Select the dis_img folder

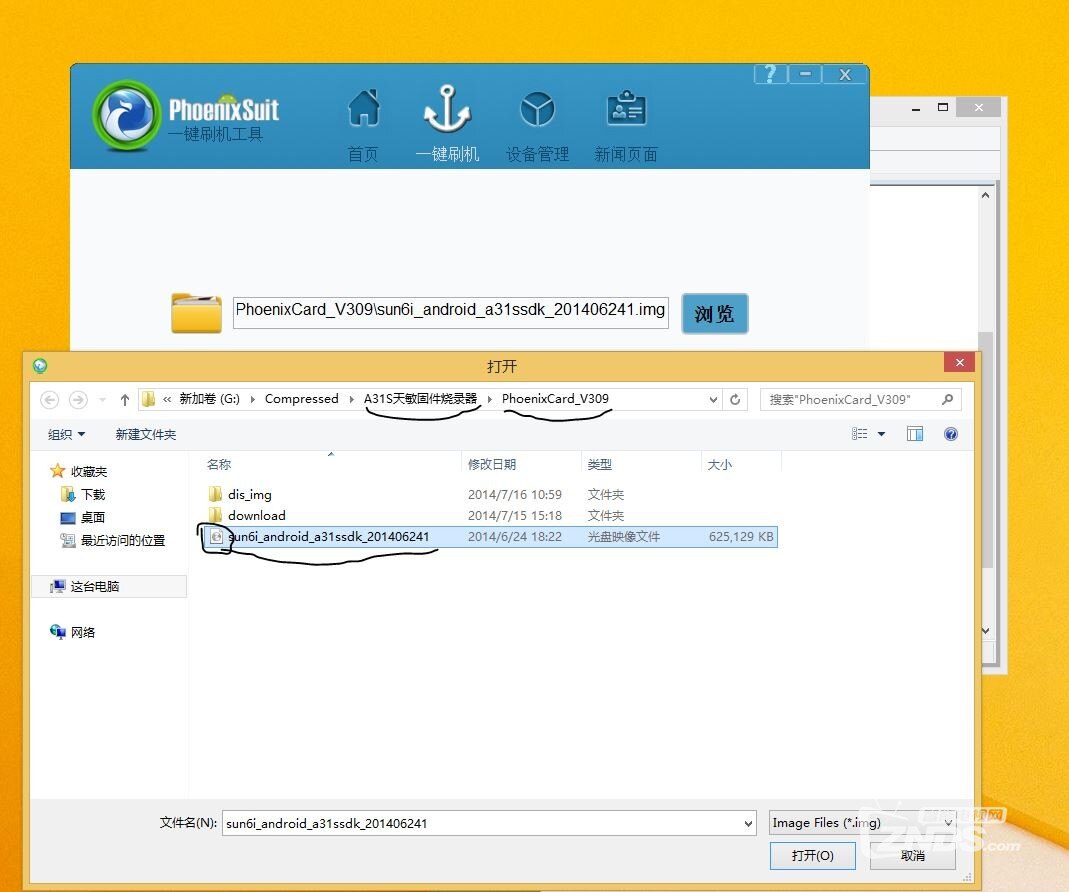click(x=250, y=494)
